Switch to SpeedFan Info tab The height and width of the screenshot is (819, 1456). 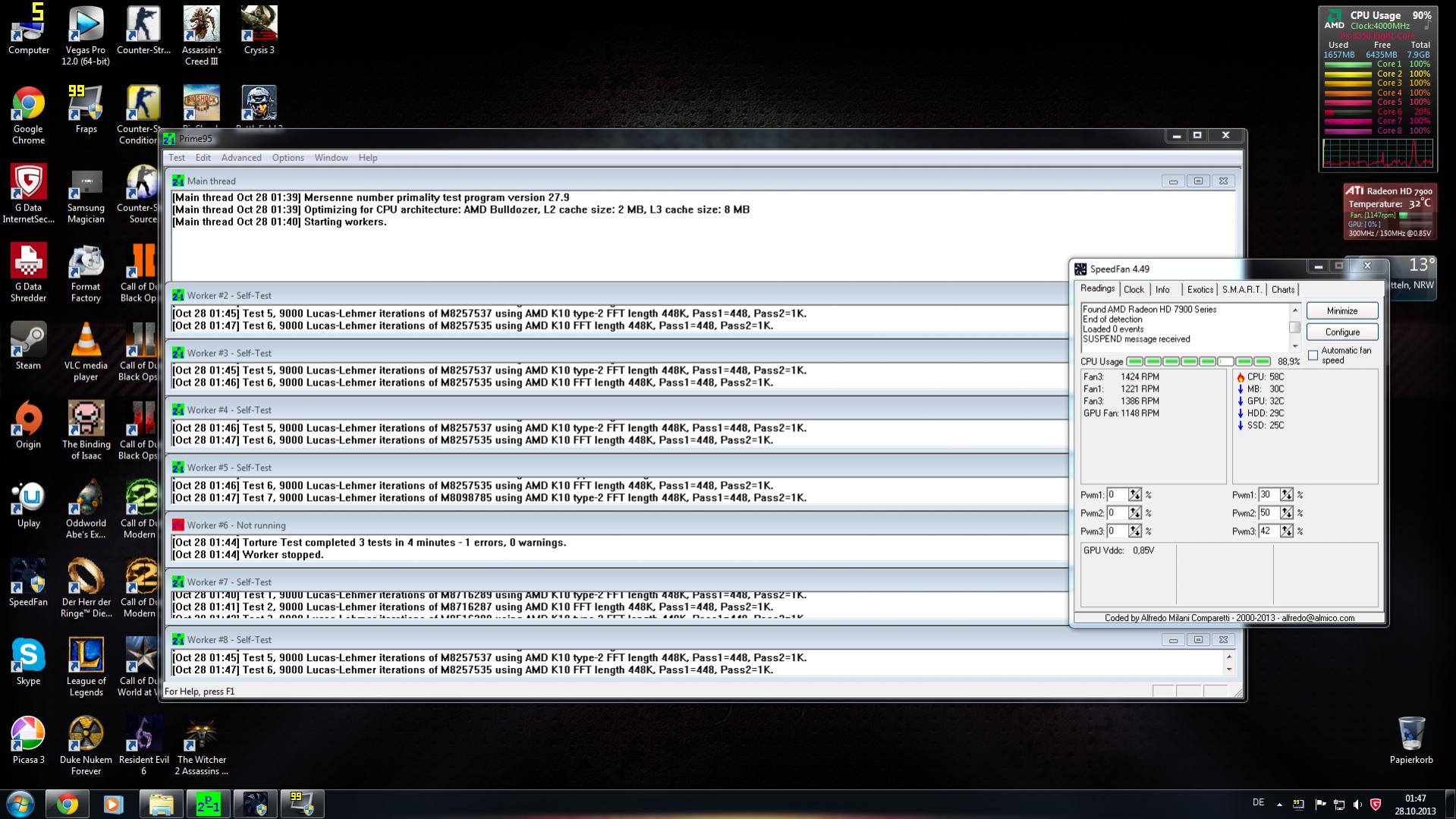[1162, 290]
